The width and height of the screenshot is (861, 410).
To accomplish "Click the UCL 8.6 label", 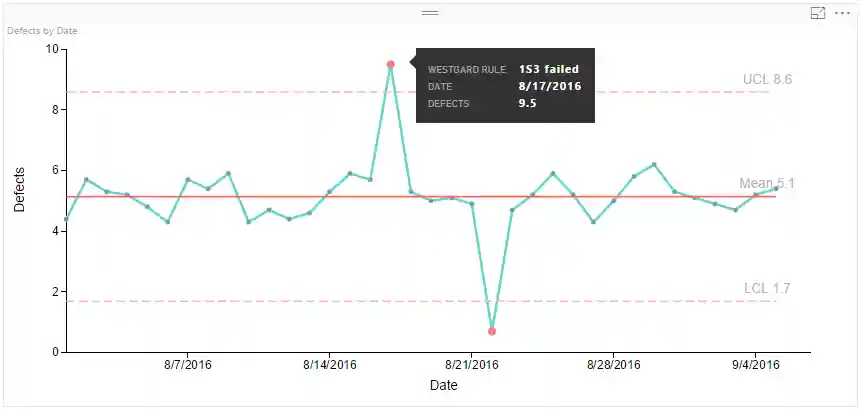I will (x=767, y=79).
